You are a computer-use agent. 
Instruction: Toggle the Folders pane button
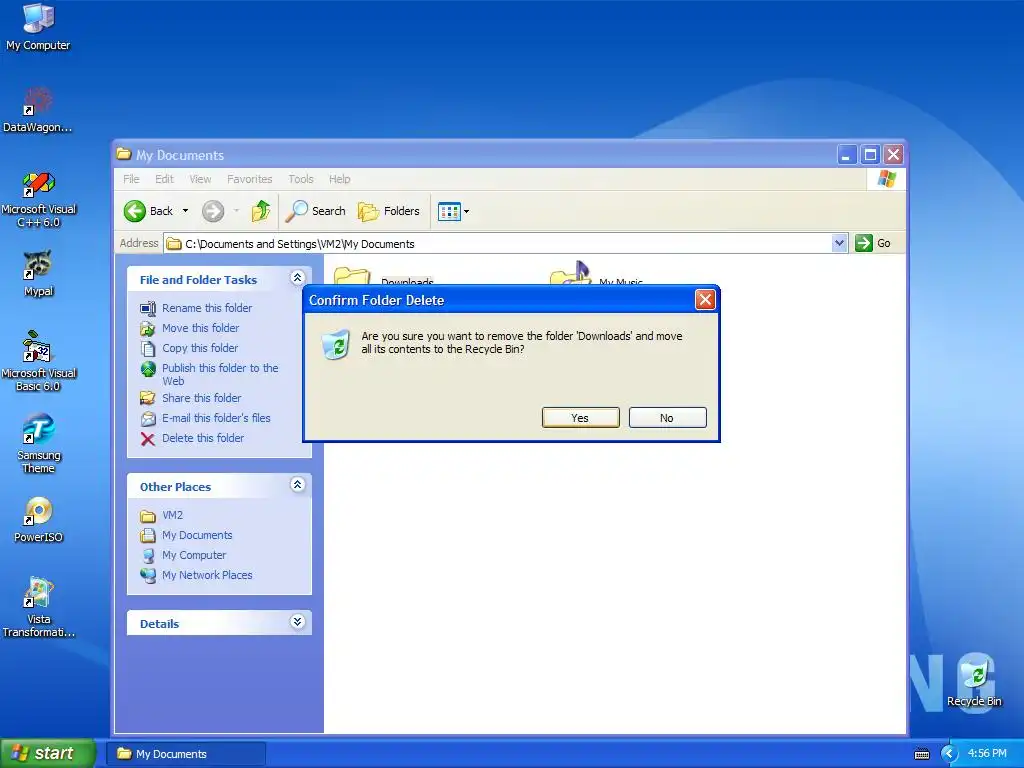389,211
